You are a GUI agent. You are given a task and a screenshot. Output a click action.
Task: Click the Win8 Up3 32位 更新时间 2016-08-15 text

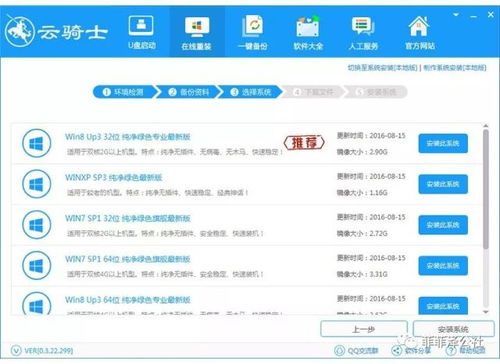[x=371, y=136]
